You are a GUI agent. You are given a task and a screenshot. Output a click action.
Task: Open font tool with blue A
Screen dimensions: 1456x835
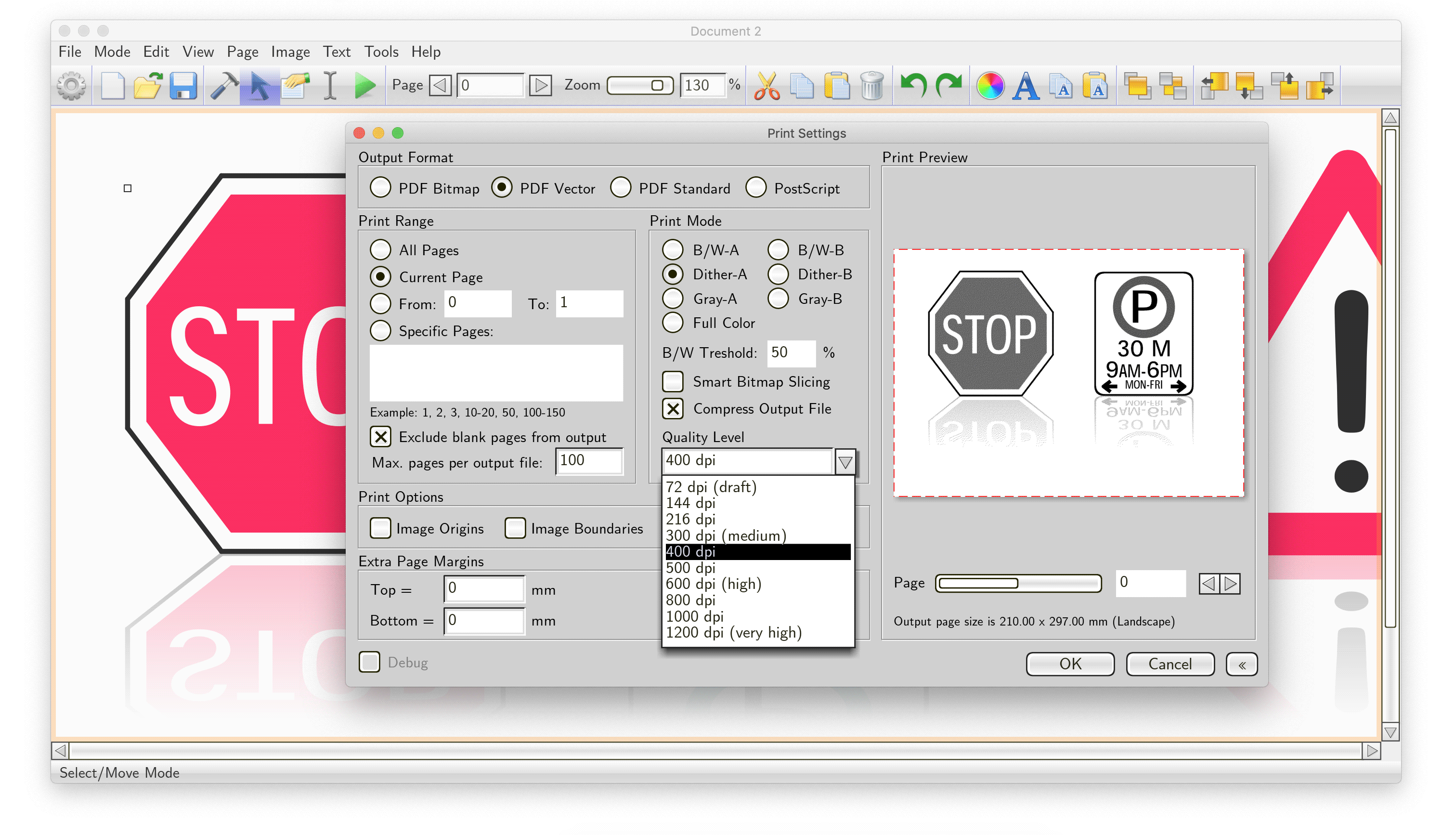(1026, 86)
